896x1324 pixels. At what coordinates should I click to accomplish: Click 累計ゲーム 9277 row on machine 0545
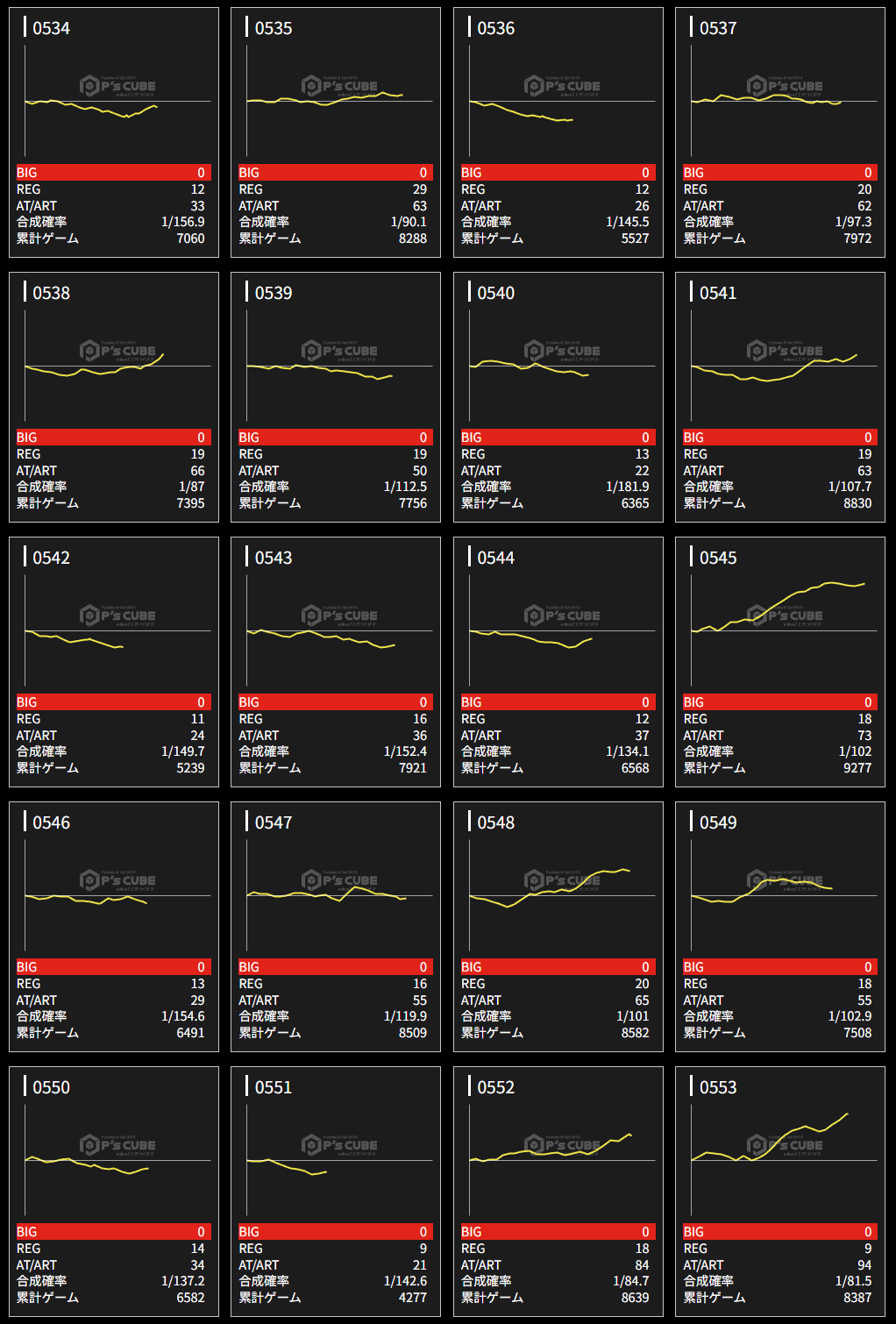click(x=778, y=768)
